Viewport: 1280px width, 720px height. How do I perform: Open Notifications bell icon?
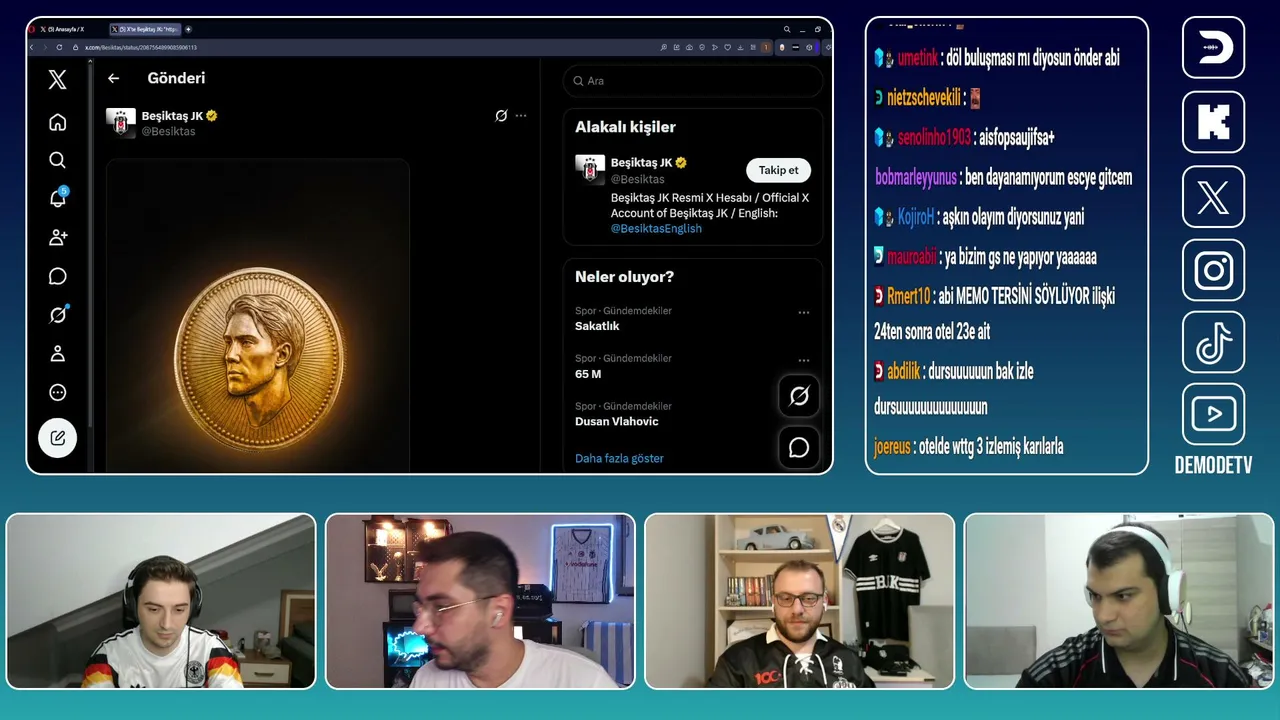(58, 198)
